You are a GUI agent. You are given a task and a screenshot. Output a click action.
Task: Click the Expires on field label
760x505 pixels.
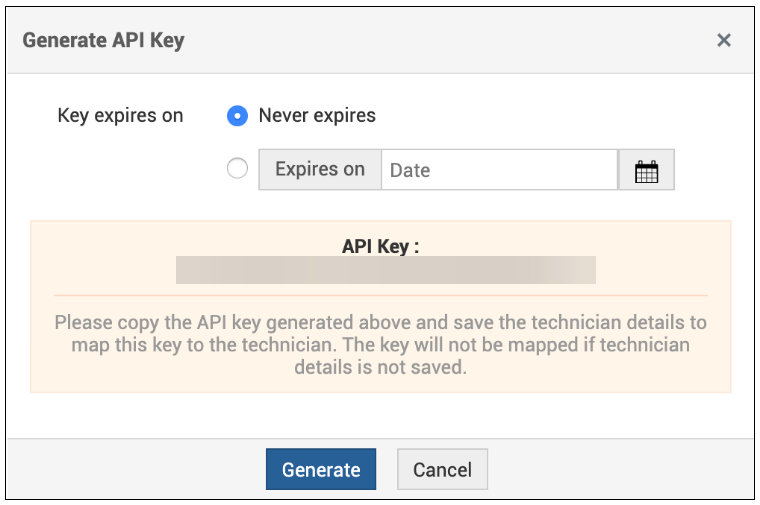click(320, 170)
